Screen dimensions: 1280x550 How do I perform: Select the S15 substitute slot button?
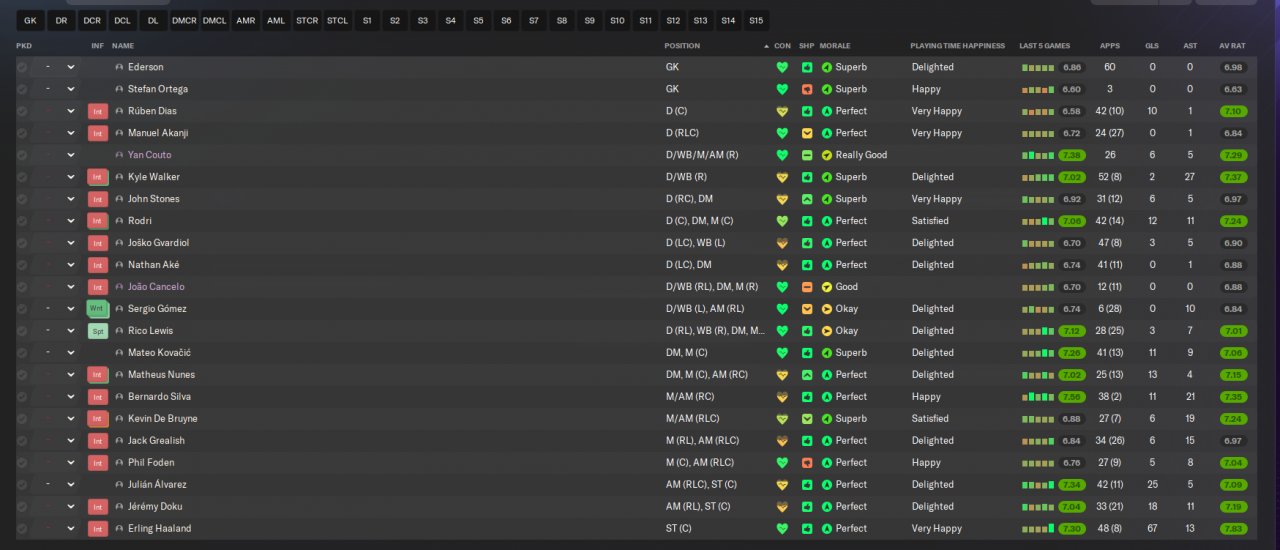click(x=756, y=20)
